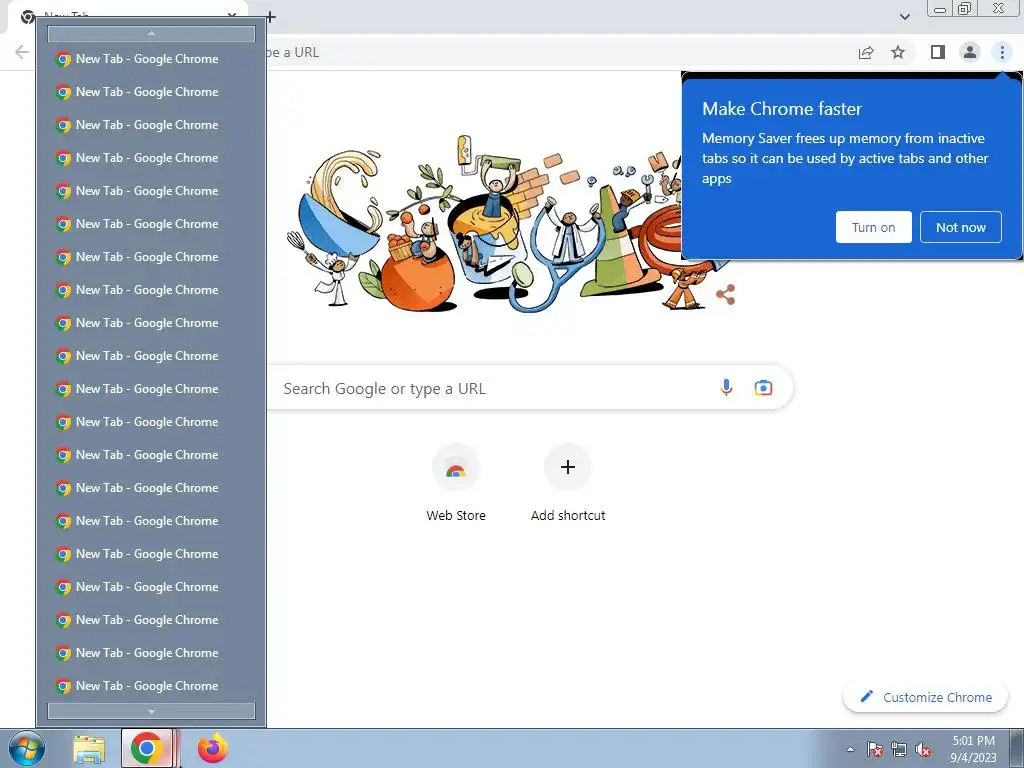The image size is (1024, 768).
Task: Open Action Center flag icon
Action: (x=874, y=749)
